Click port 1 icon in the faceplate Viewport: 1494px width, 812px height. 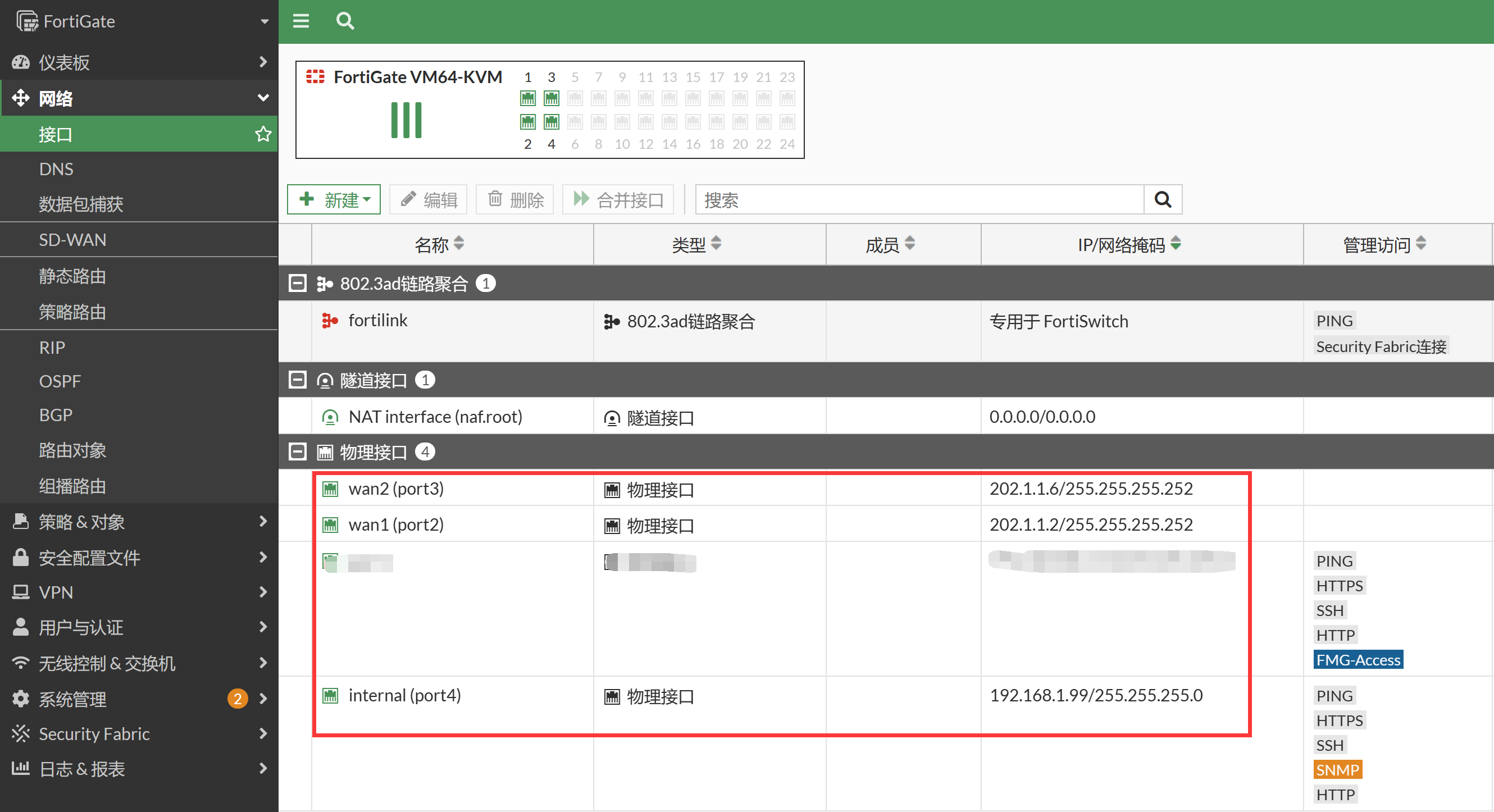[527, 98]
